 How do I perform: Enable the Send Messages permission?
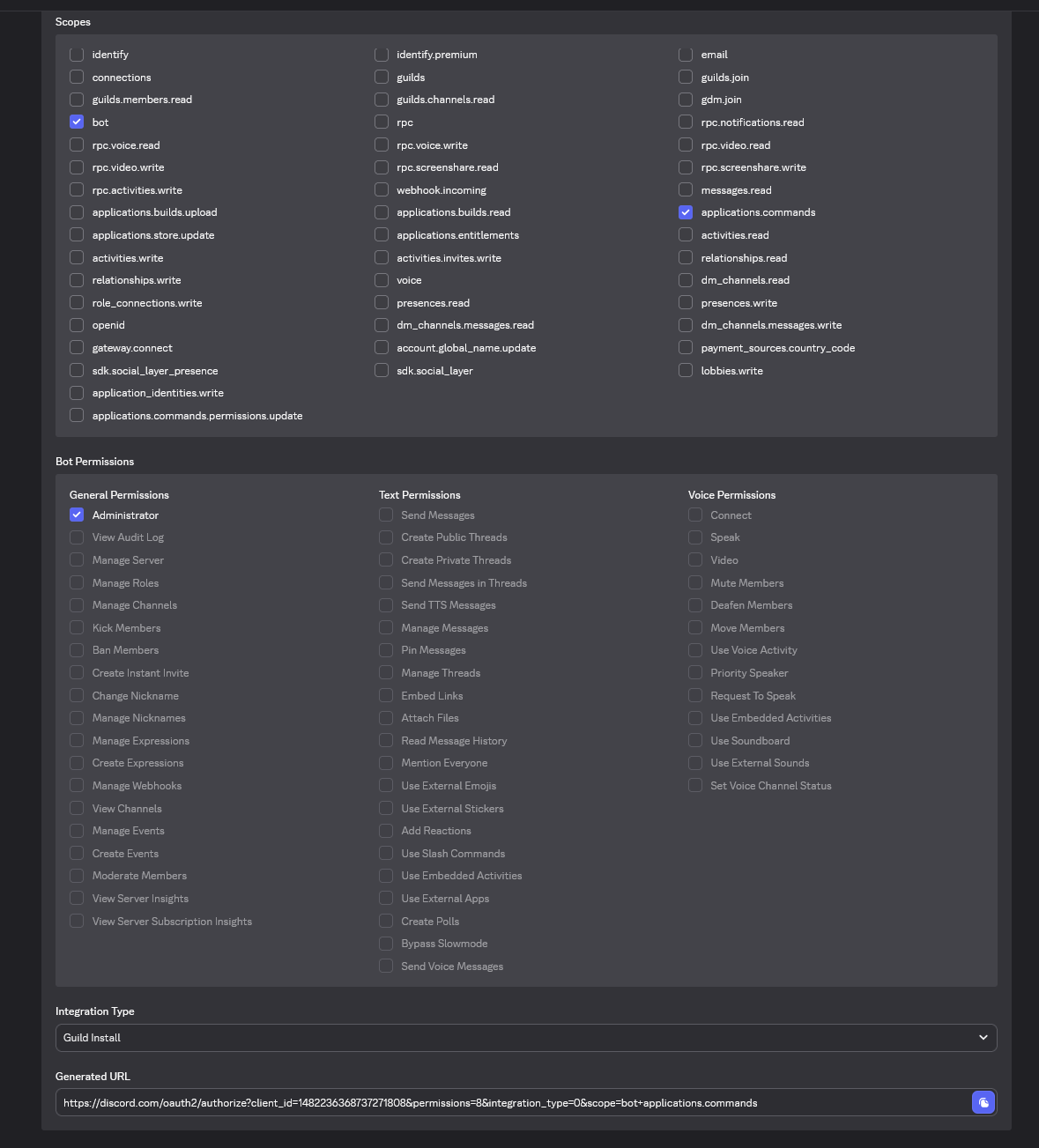(386, 515)
